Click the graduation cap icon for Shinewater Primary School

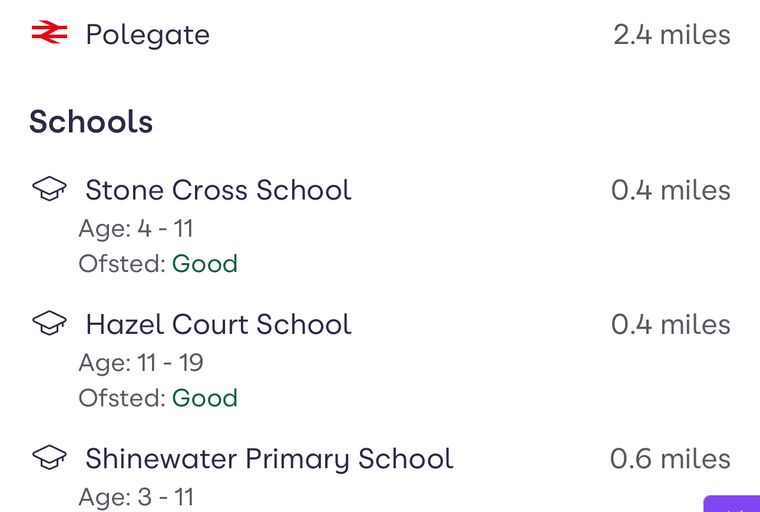49,457
